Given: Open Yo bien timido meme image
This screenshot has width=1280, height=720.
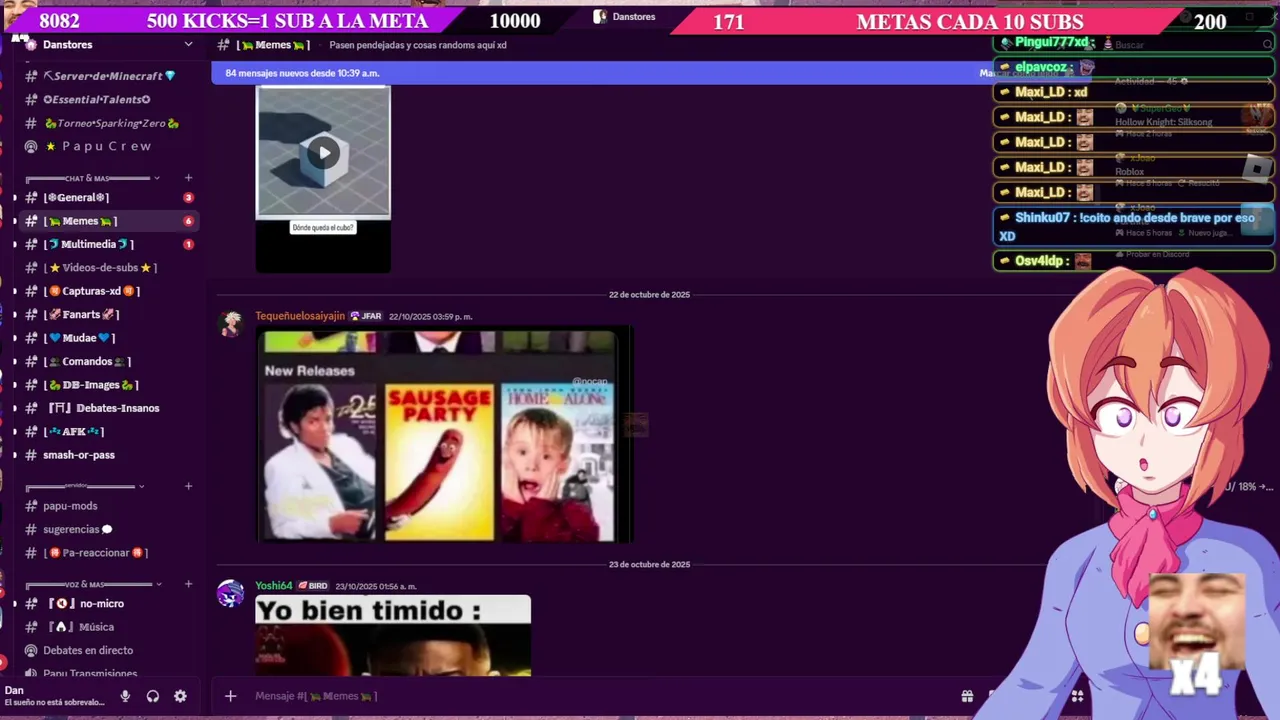Looking at the screenshot, I should click(393, 636).
